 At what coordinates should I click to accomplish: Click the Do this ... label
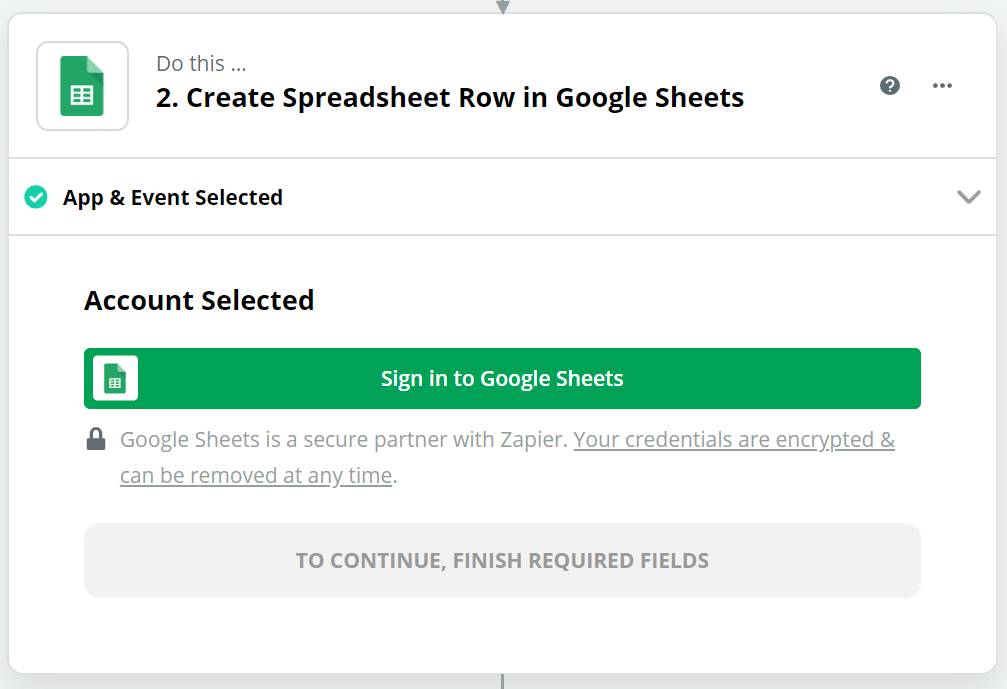pyautogui.click(x=201, y=64)
